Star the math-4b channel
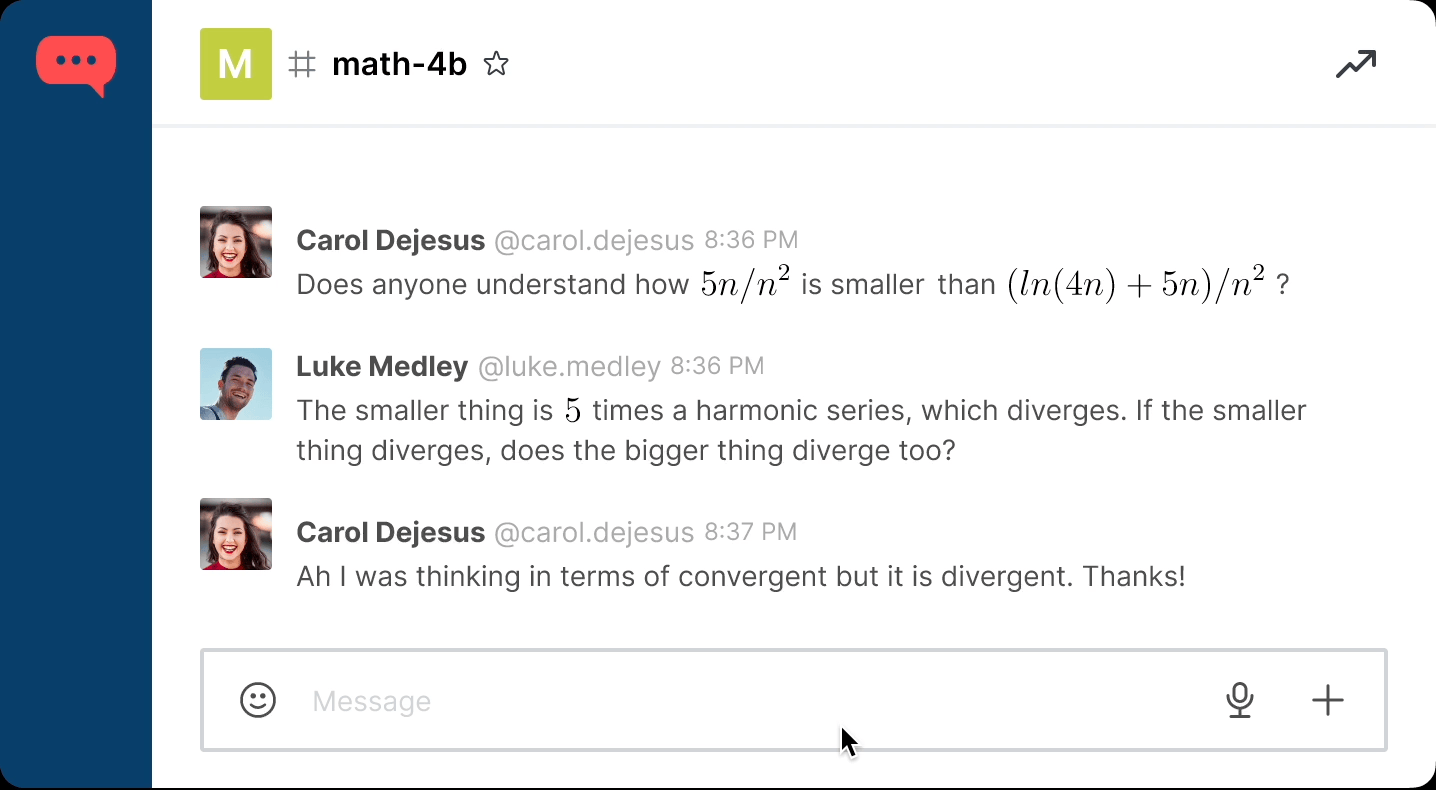Image resolution: width=1436 pixels, height=790 pixels. click(496, 65)
